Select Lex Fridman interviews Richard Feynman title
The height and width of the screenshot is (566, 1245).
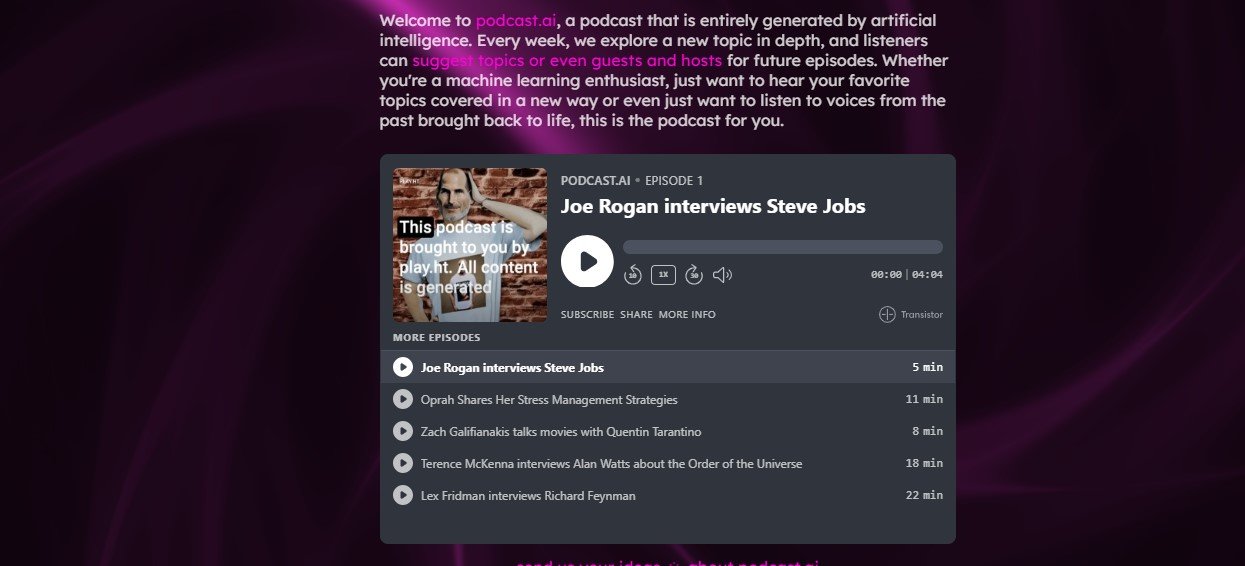(x=528, y=496)
